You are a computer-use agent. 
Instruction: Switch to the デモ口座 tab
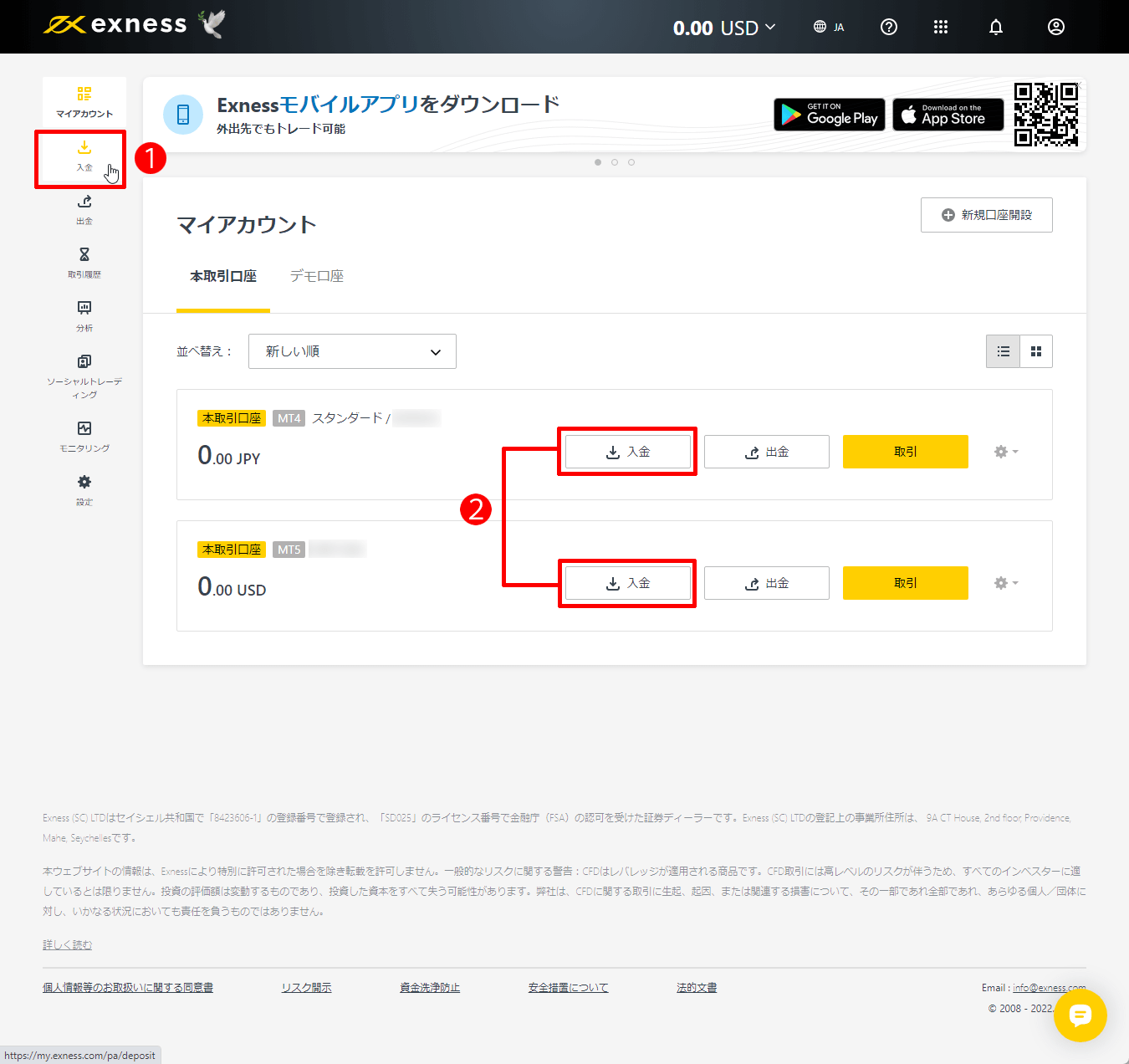(x=317, y=276)
